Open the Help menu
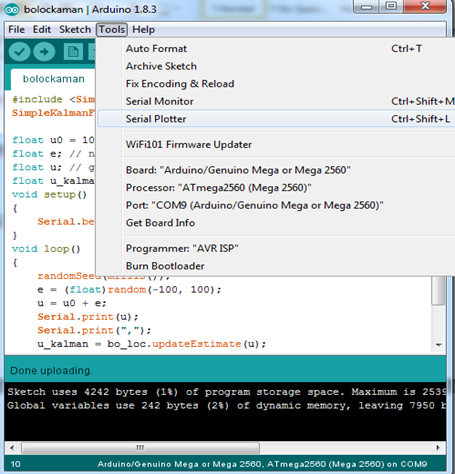The height and width of the screenshot is (474, 455). (x=143, y=30)
